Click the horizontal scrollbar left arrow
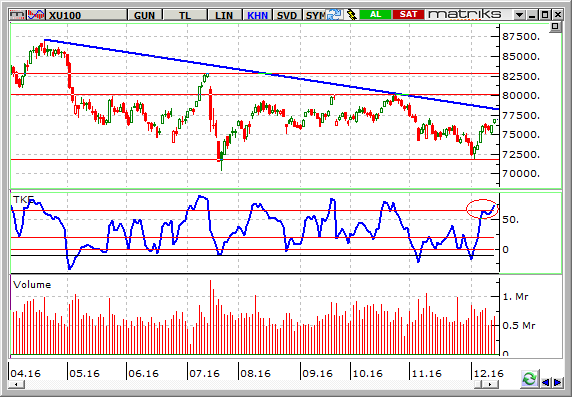Screen dimensions: 572x397 [16, 384]
